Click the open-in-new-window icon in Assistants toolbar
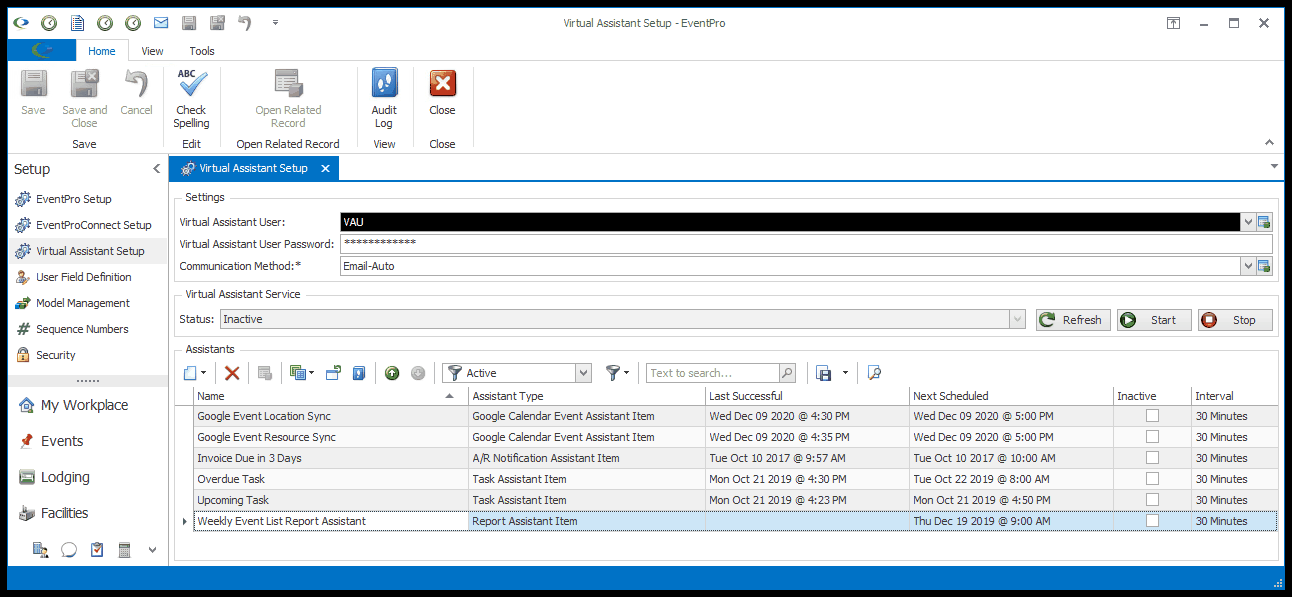 333,373
